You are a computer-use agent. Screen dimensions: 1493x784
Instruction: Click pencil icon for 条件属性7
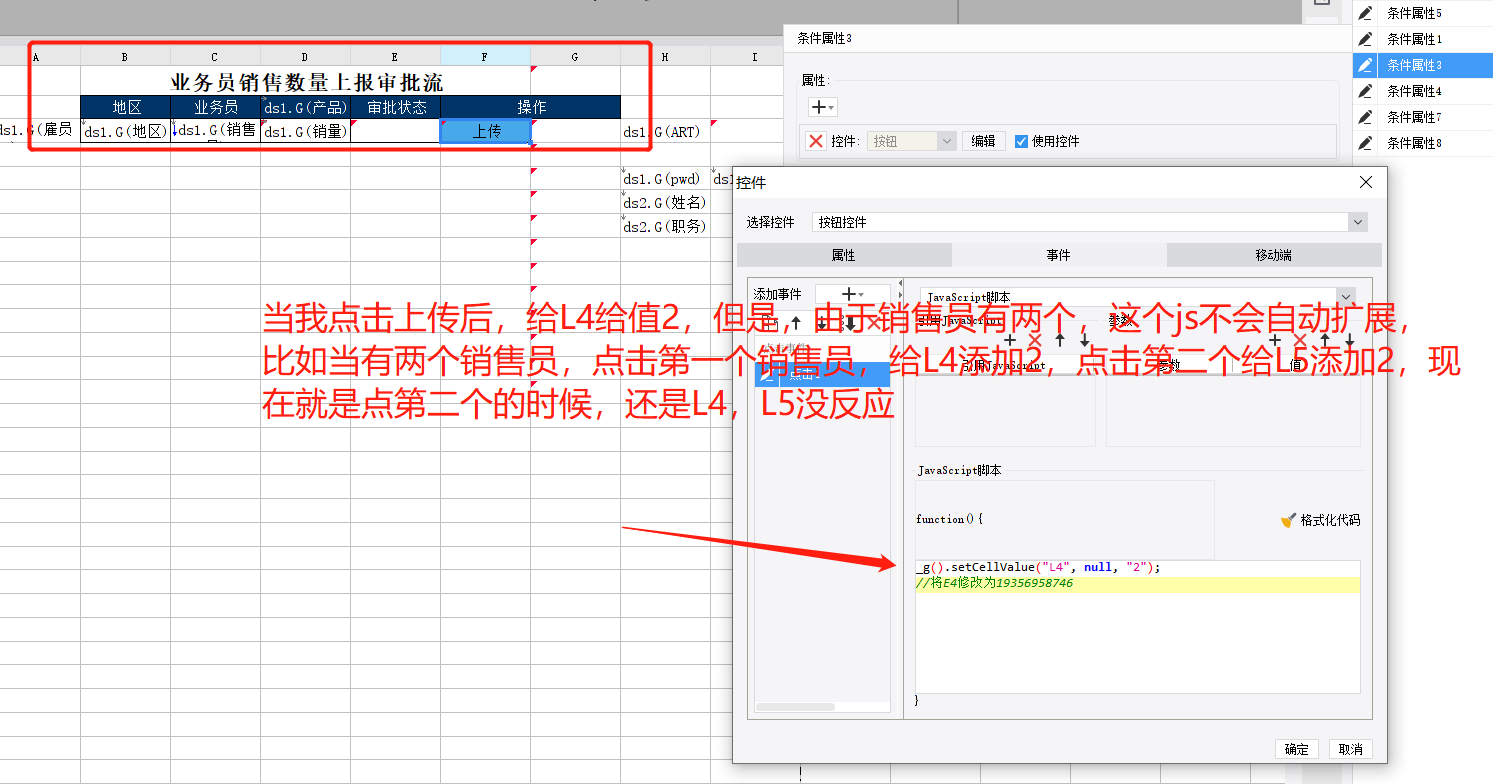coord(1366,117)
